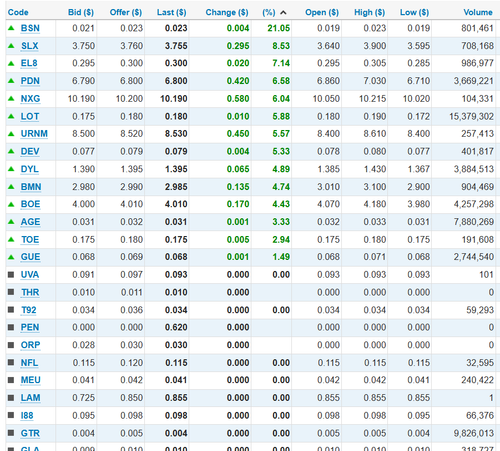Open the URNM stock code link
This screenshot has height=451, width=500.
[34, 134]
